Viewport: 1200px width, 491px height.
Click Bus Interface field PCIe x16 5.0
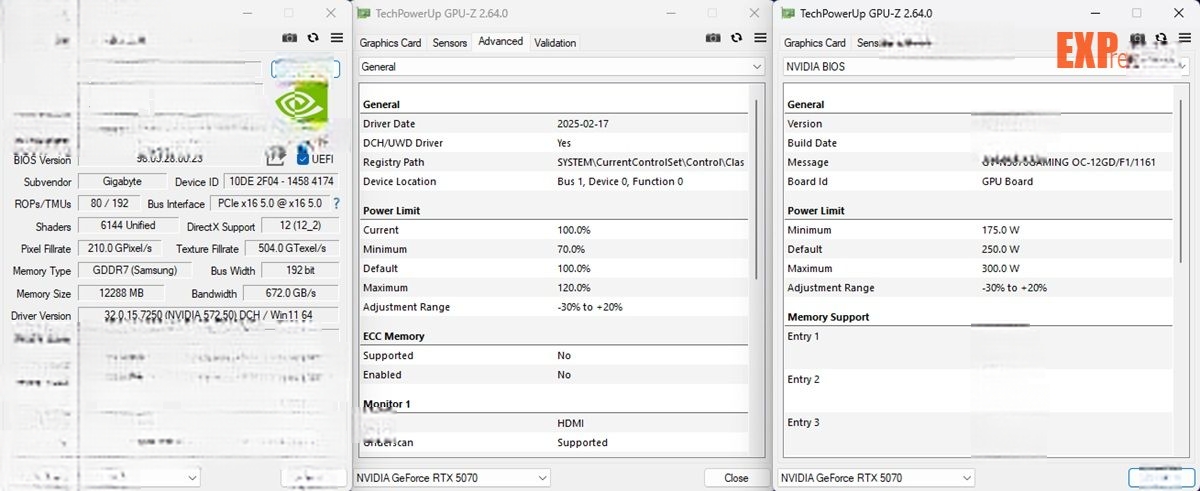270,204
